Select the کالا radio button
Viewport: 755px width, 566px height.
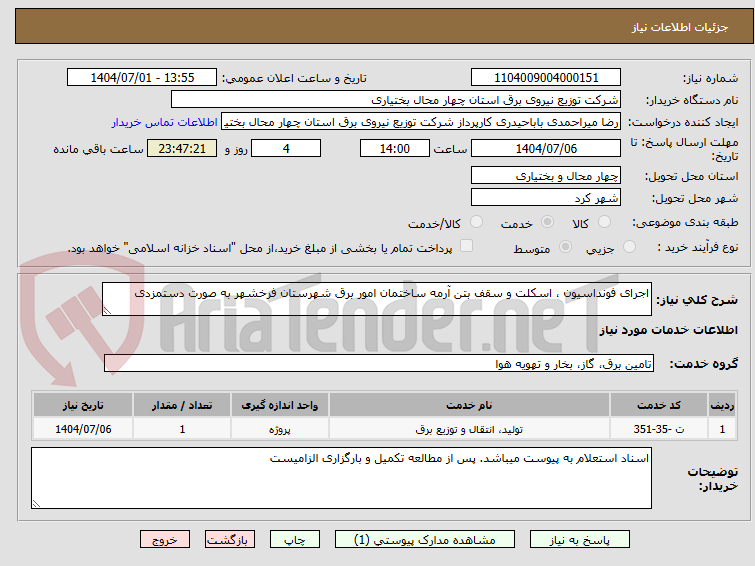(604, 222)
